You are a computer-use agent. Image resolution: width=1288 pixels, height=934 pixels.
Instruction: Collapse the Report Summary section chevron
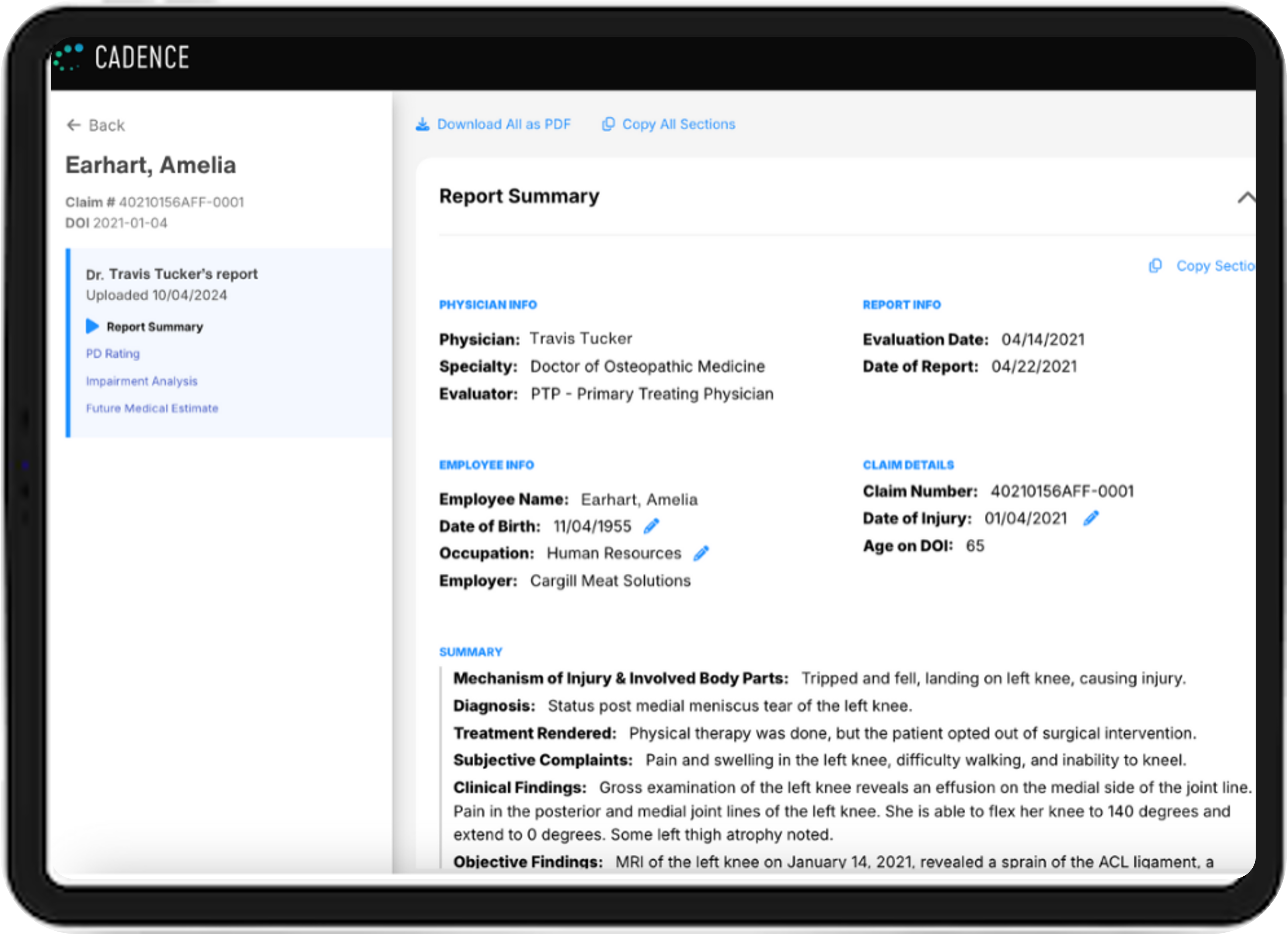(x=1246, y=198)
